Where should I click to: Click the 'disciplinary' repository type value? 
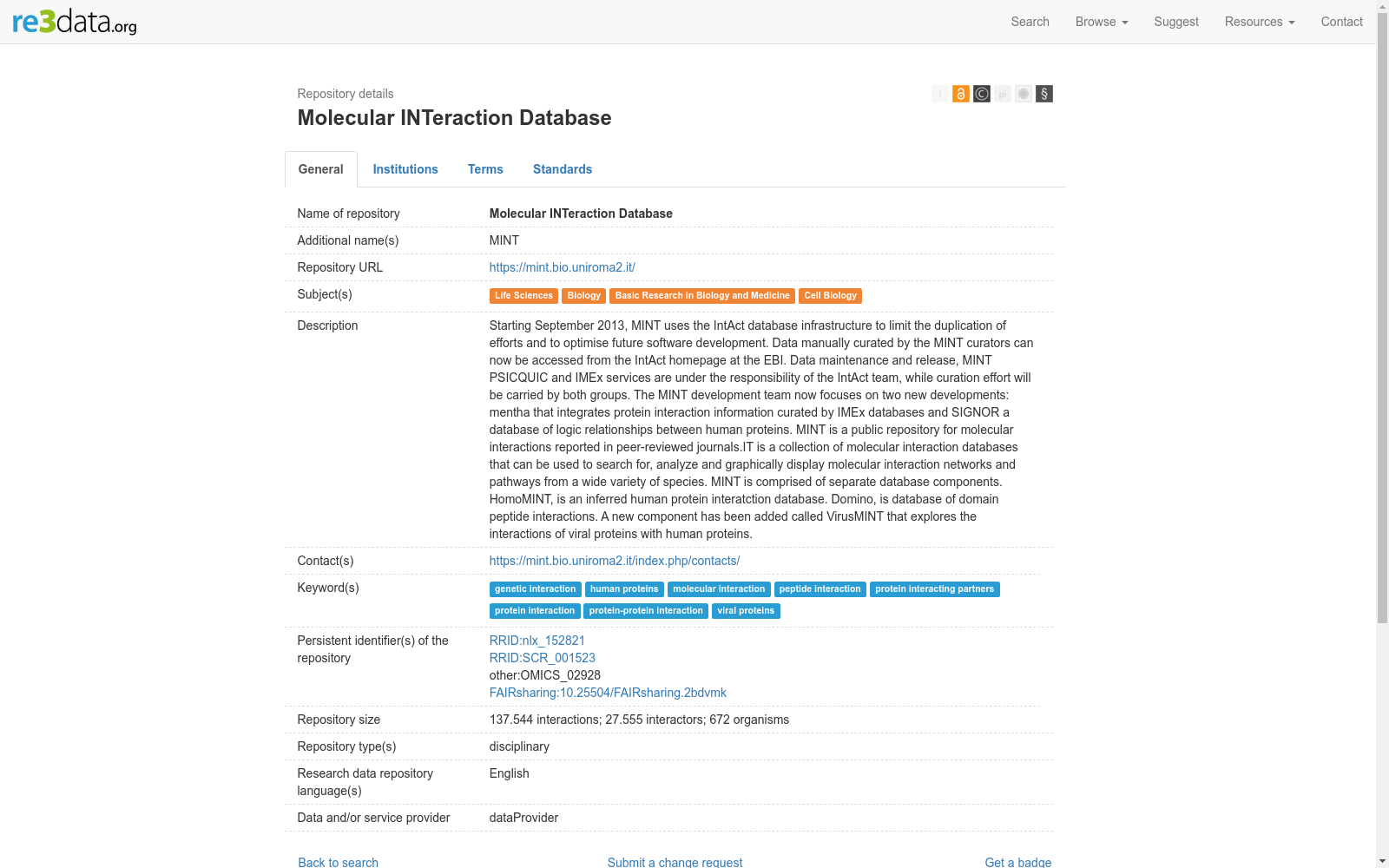(x=519, y=746)
